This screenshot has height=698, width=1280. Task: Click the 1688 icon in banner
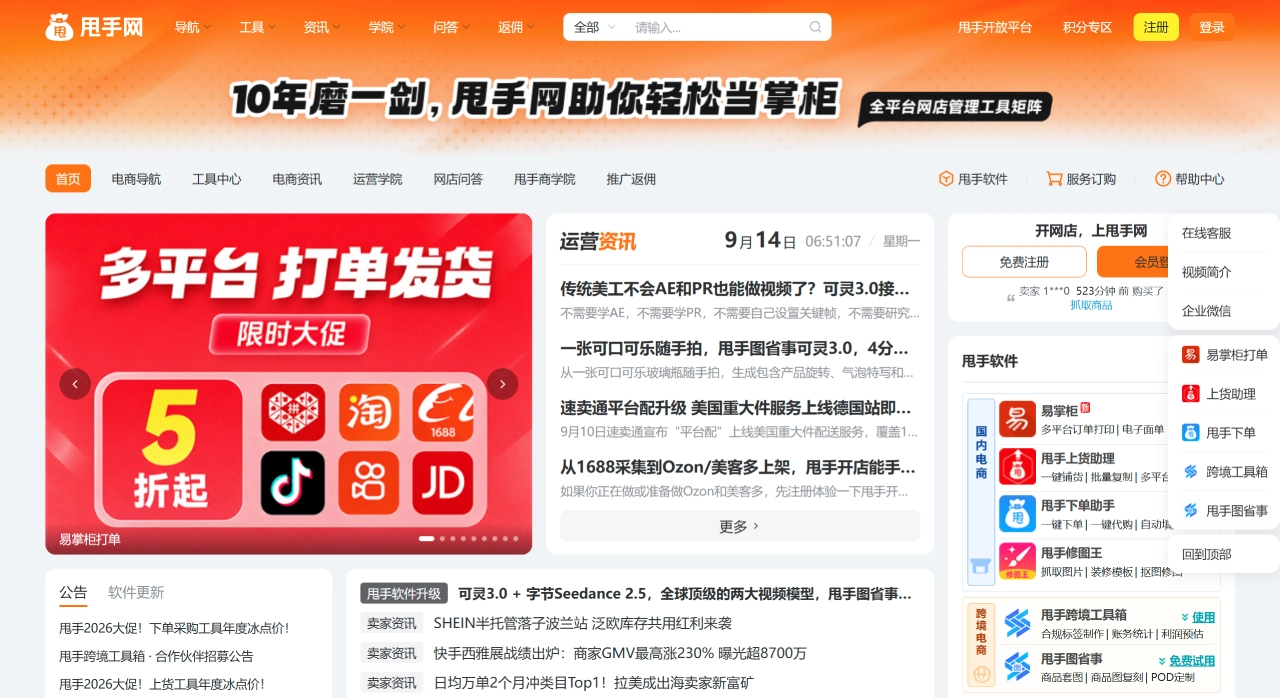click(x=443, y=413)
